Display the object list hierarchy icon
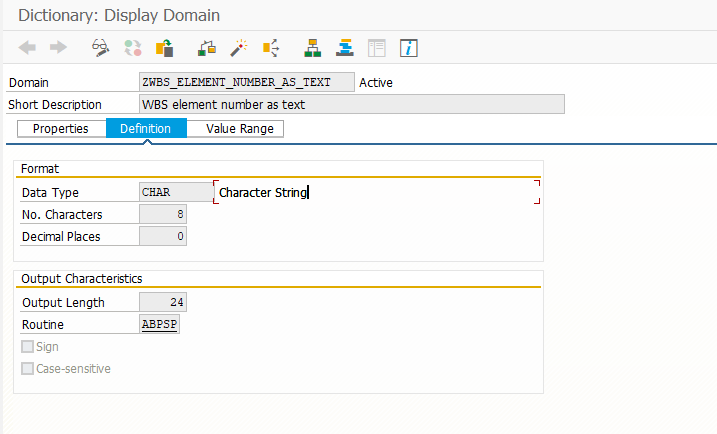 point(313,47)
